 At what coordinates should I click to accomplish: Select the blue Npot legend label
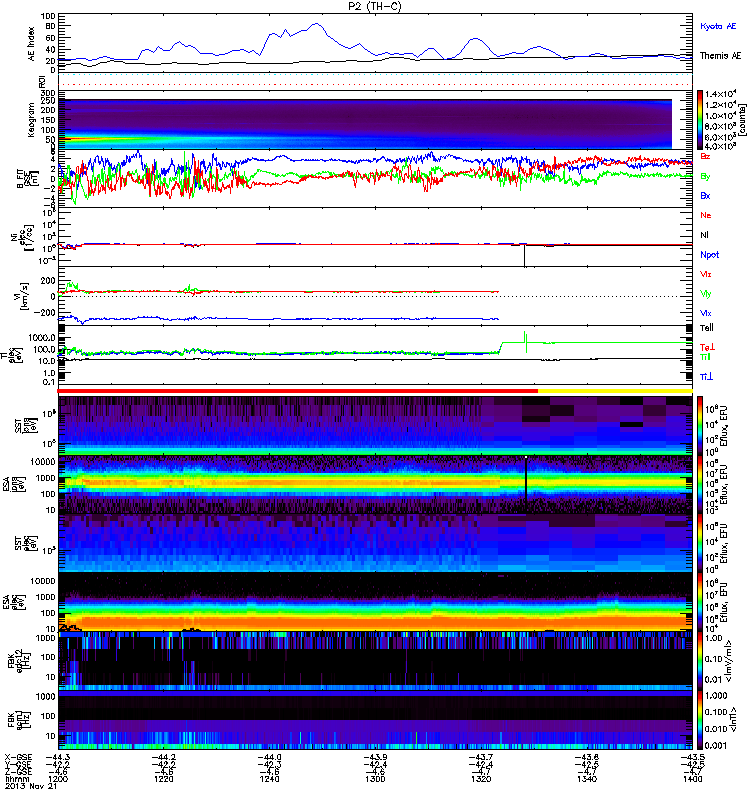click(709, 255)
